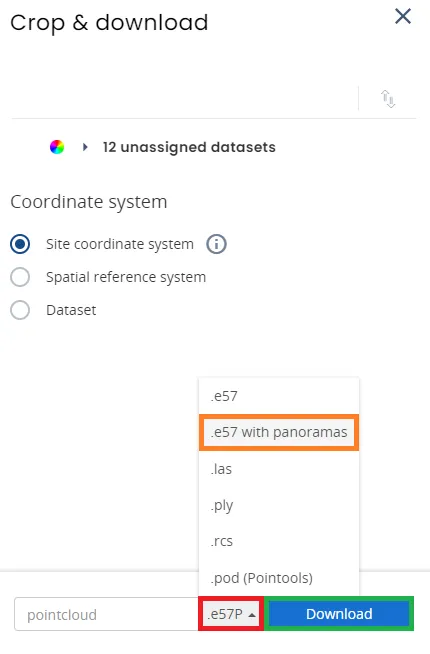
Task: Pick the .las format option
Action: (x=279, y=469)
